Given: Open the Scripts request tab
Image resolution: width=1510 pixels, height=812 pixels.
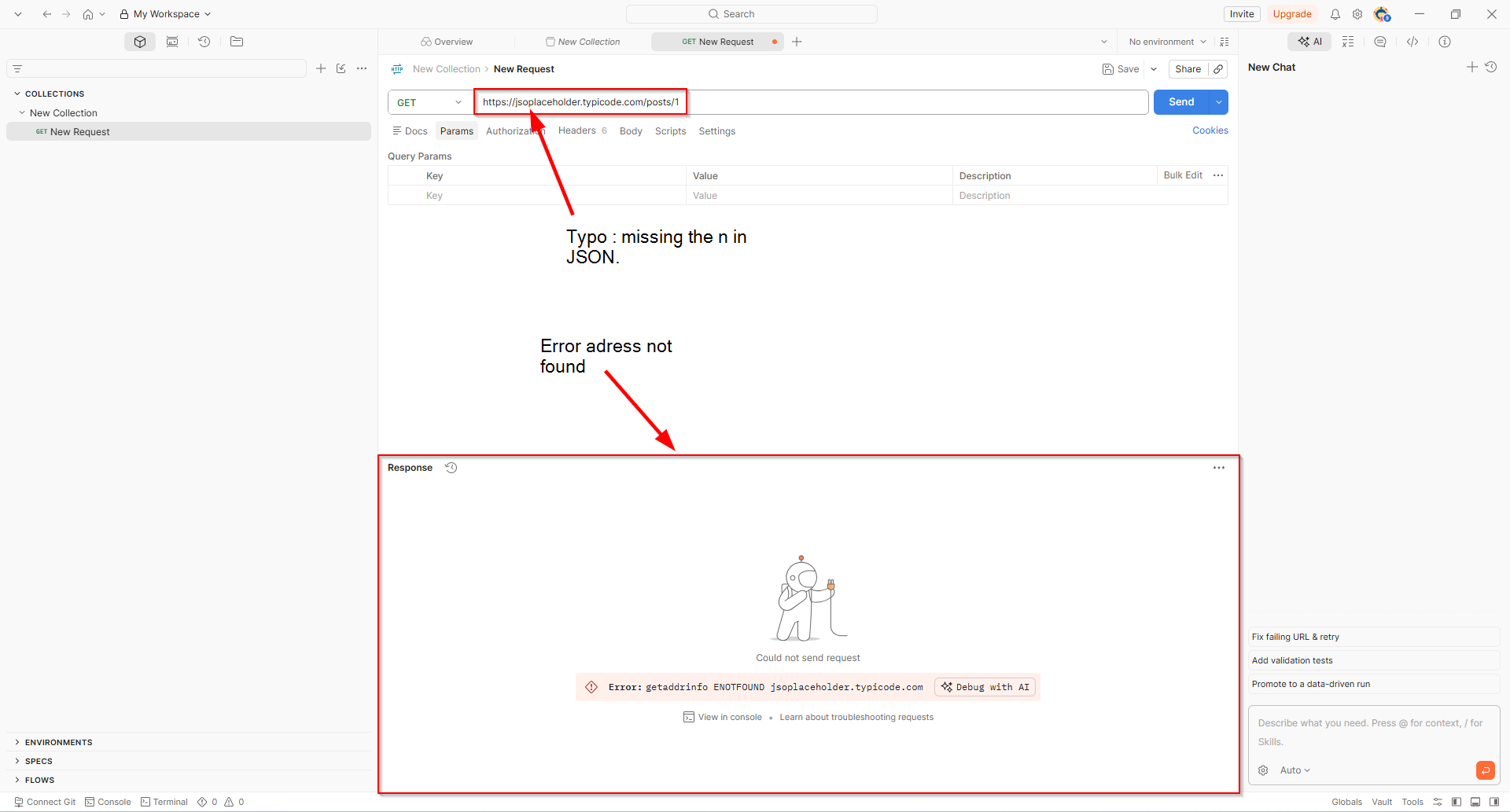Looking at the screenshot, I should (670, 131).
